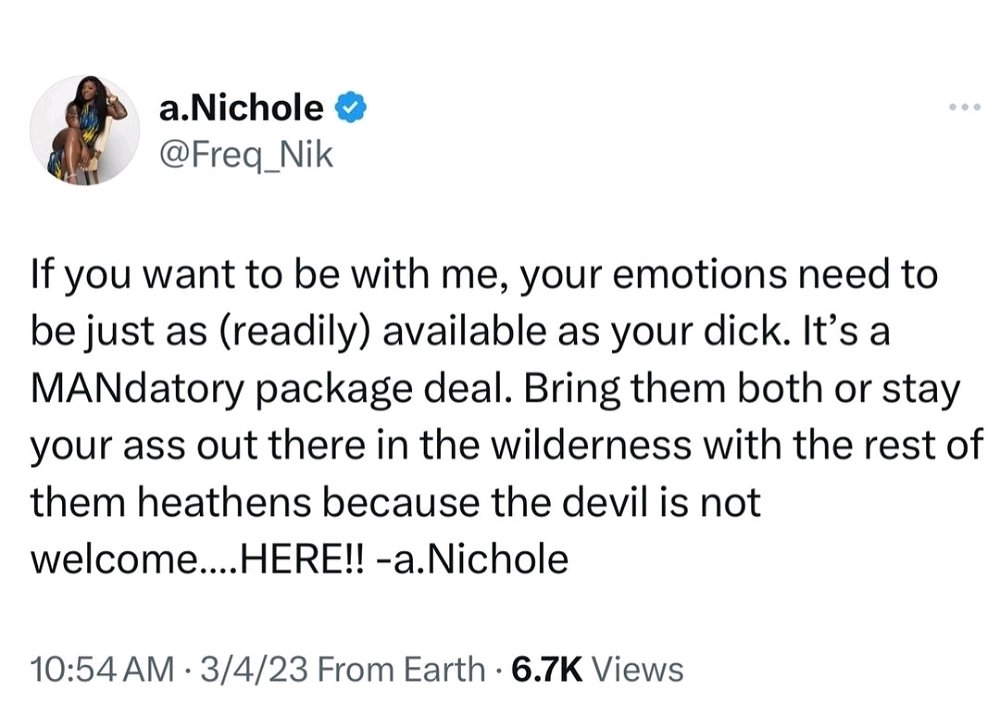Click the -a.Nichole signature in the tweet

tap(473, 559)
